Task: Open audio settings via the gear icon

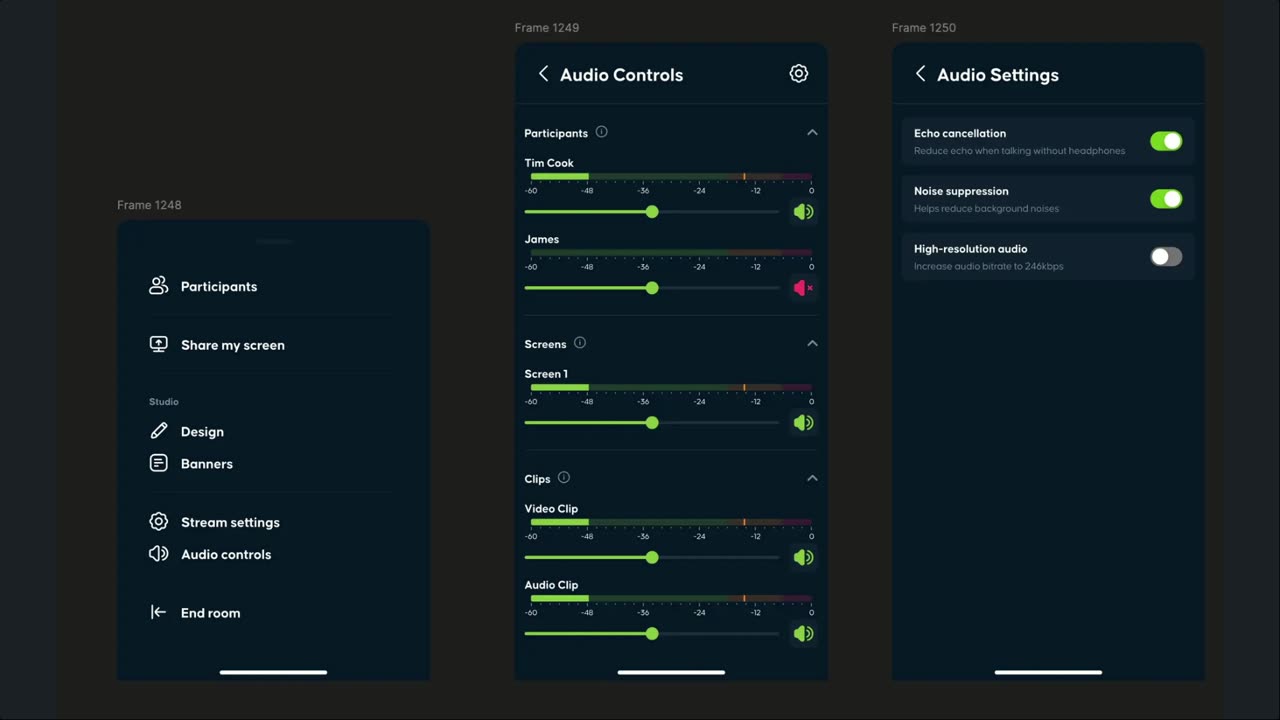Action: click(x=798, y=74)
